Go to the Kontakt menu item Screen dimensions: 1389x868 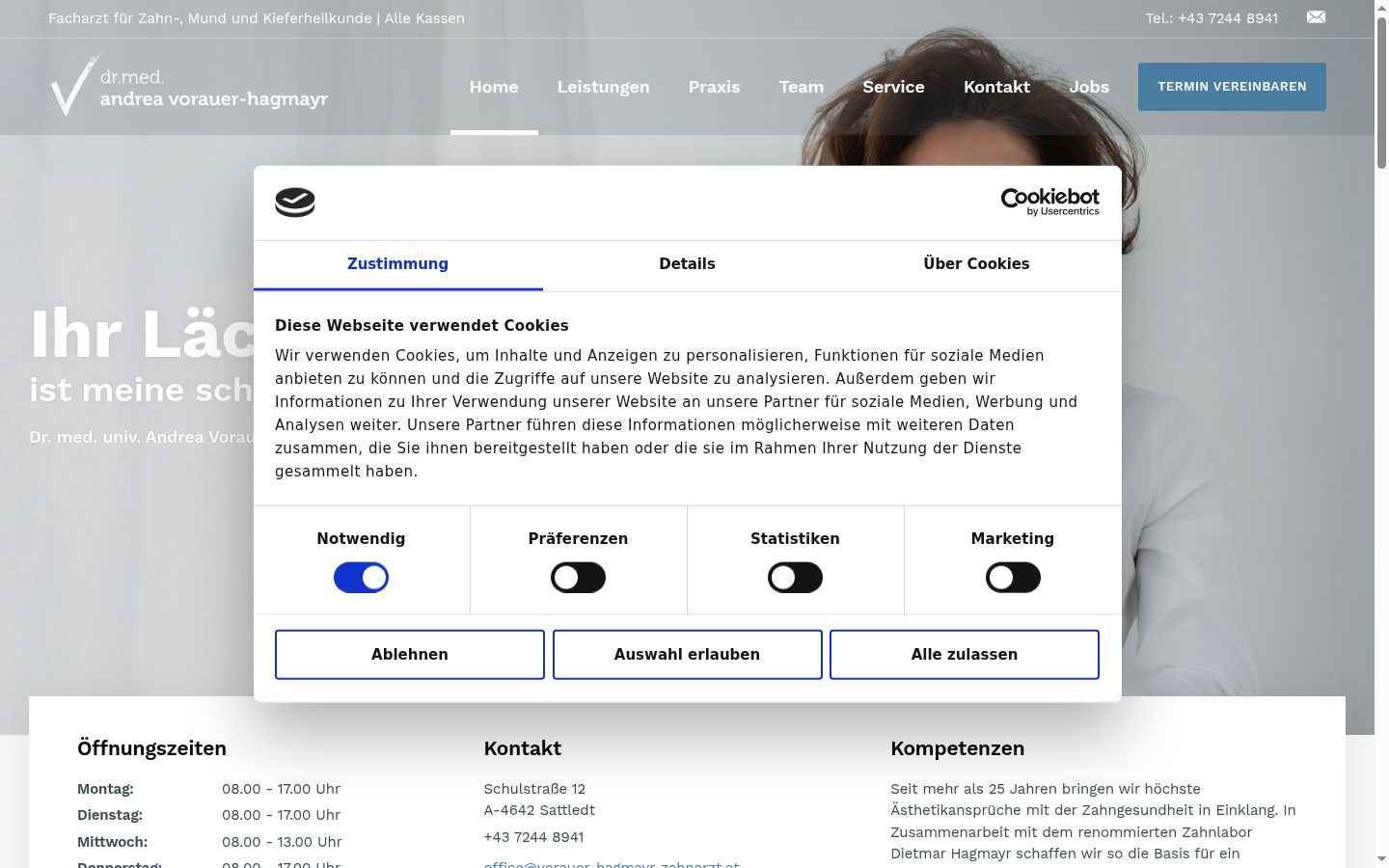(996, 87)
